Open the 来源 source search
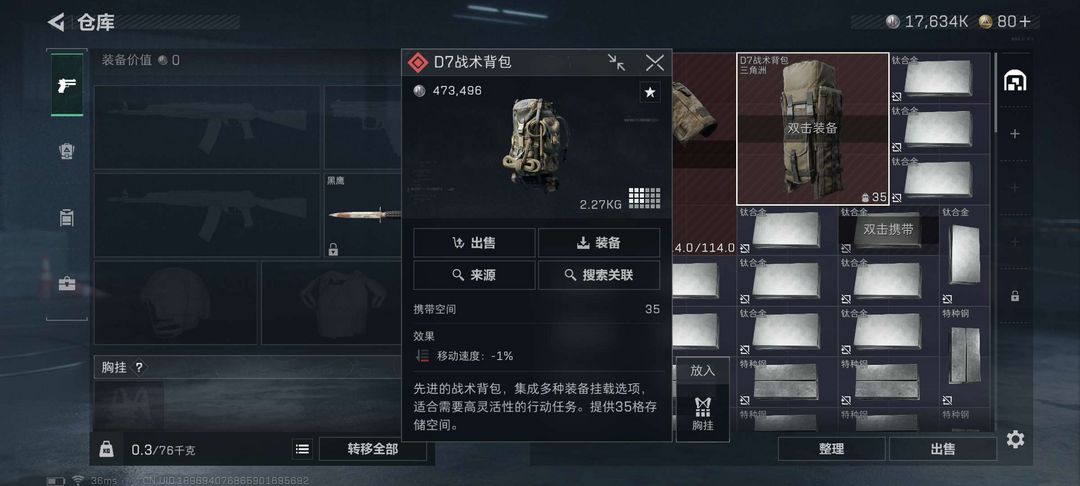Image resolution: width=1080 pixels, height=486 pixels. 474,275
